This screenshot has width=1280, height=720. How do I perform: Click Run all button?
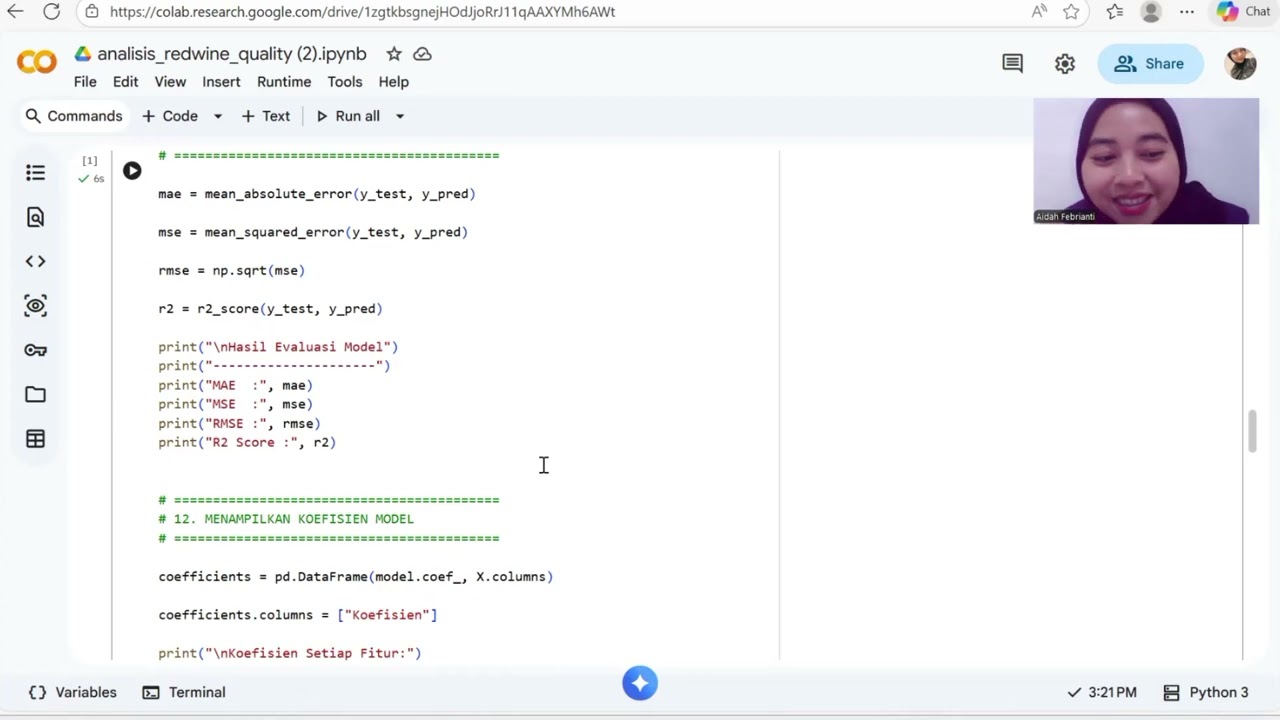click(x=347, y=116)
